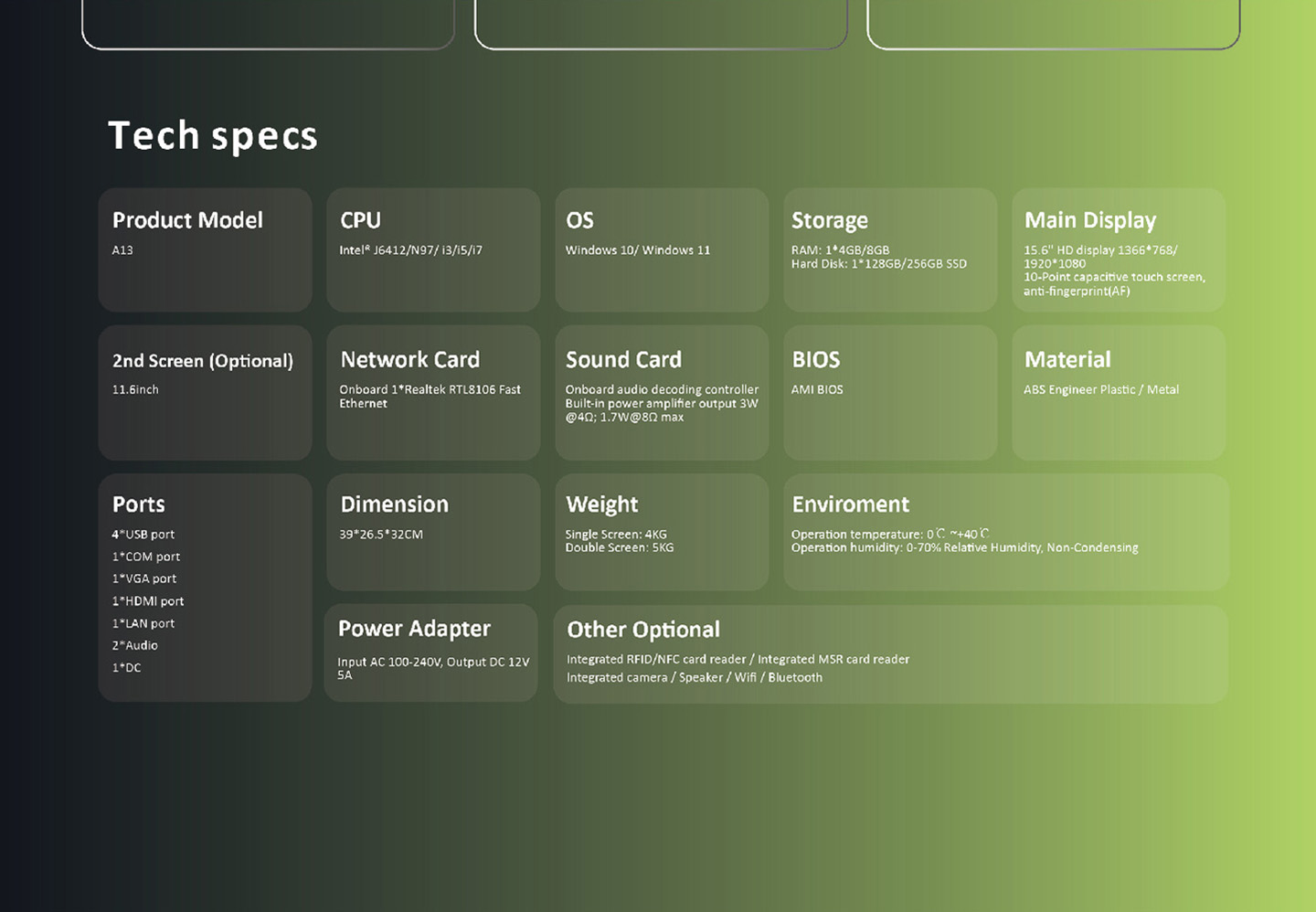Screen dimensions: 1316x912
Task: Click the Weight spec card
Action: [662, 532]
